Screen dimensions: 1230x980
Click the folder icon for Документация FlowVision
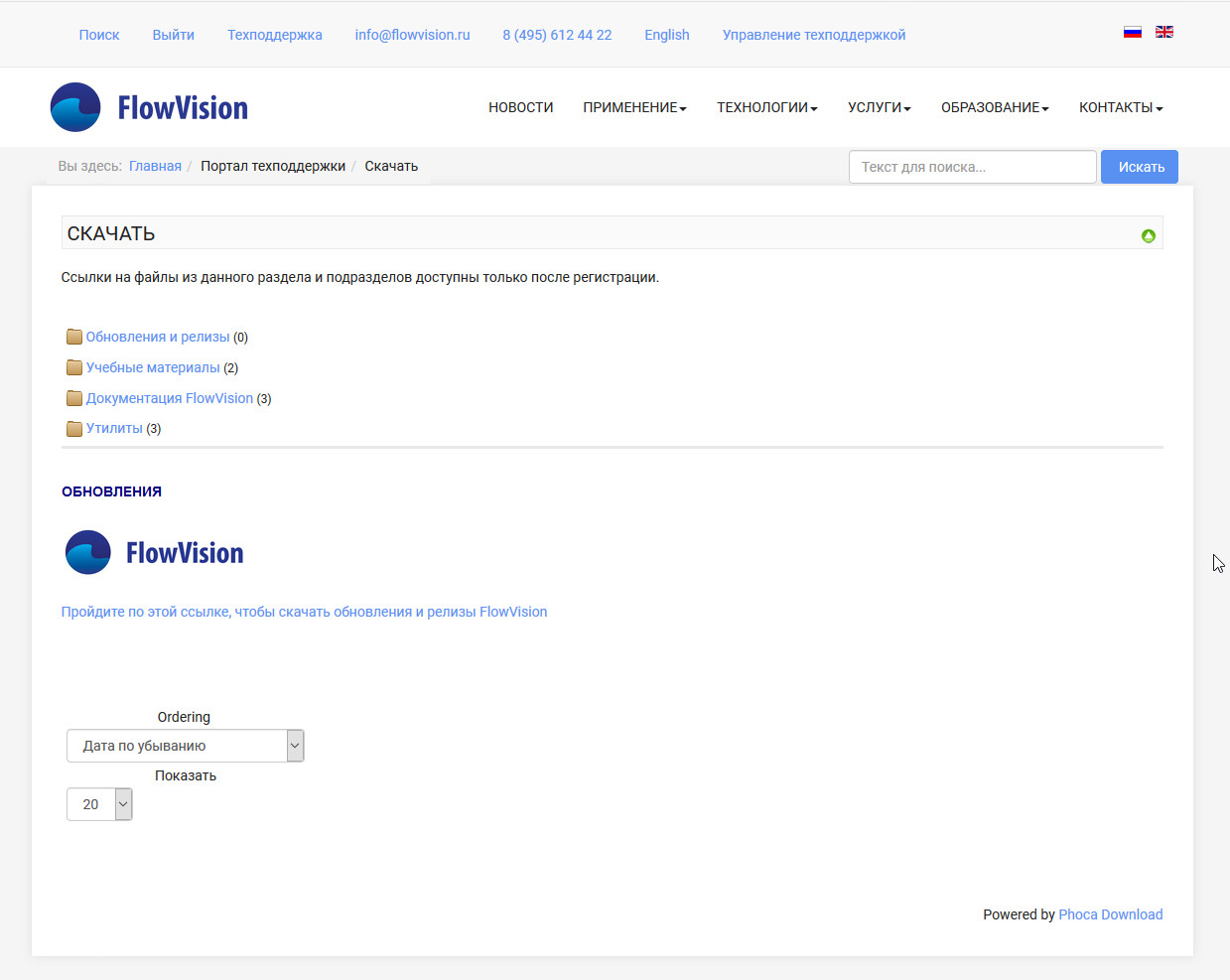click(74, 398)
